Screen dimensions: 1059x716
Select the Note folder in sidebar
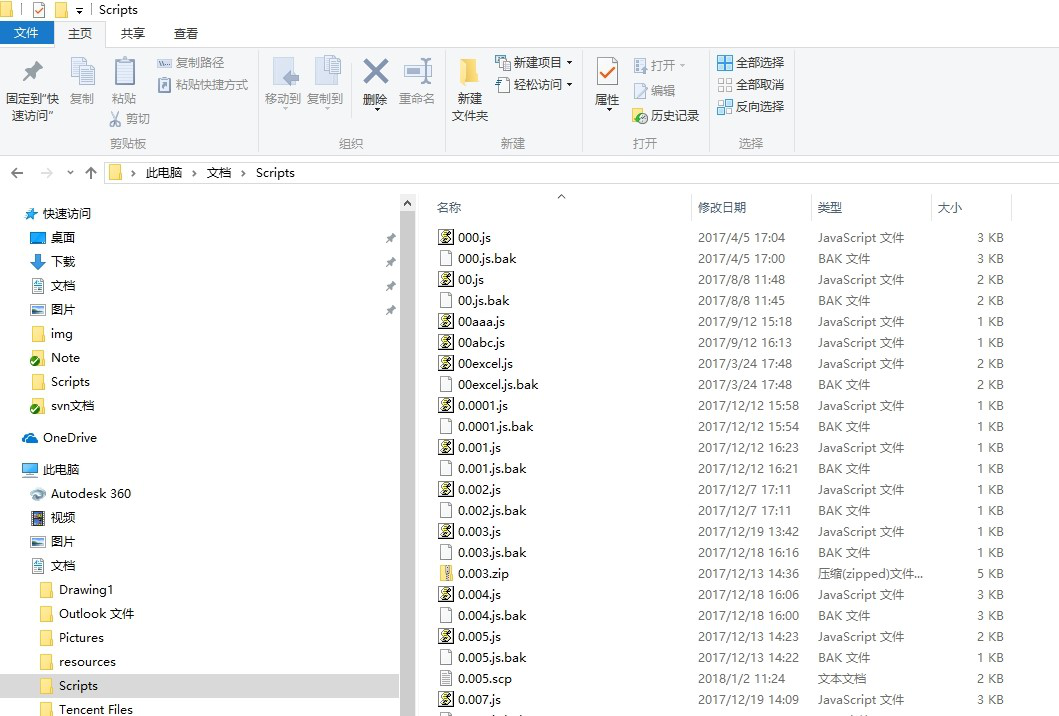pyautogui.click(x=55, y=358)
